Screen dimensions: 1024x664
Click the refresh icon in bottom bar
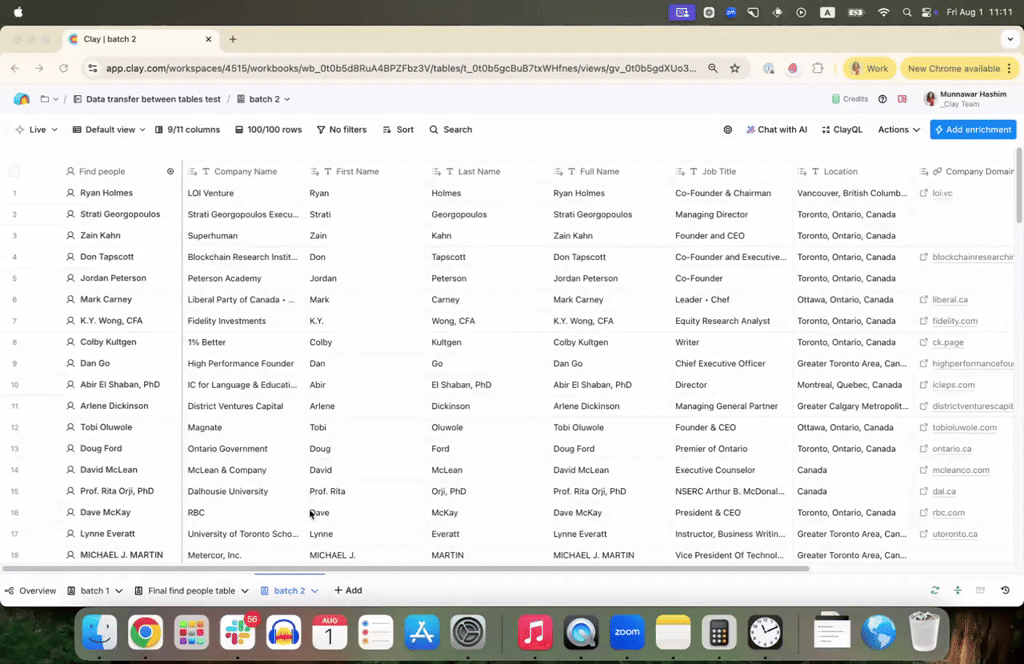[x=935, y=590]
